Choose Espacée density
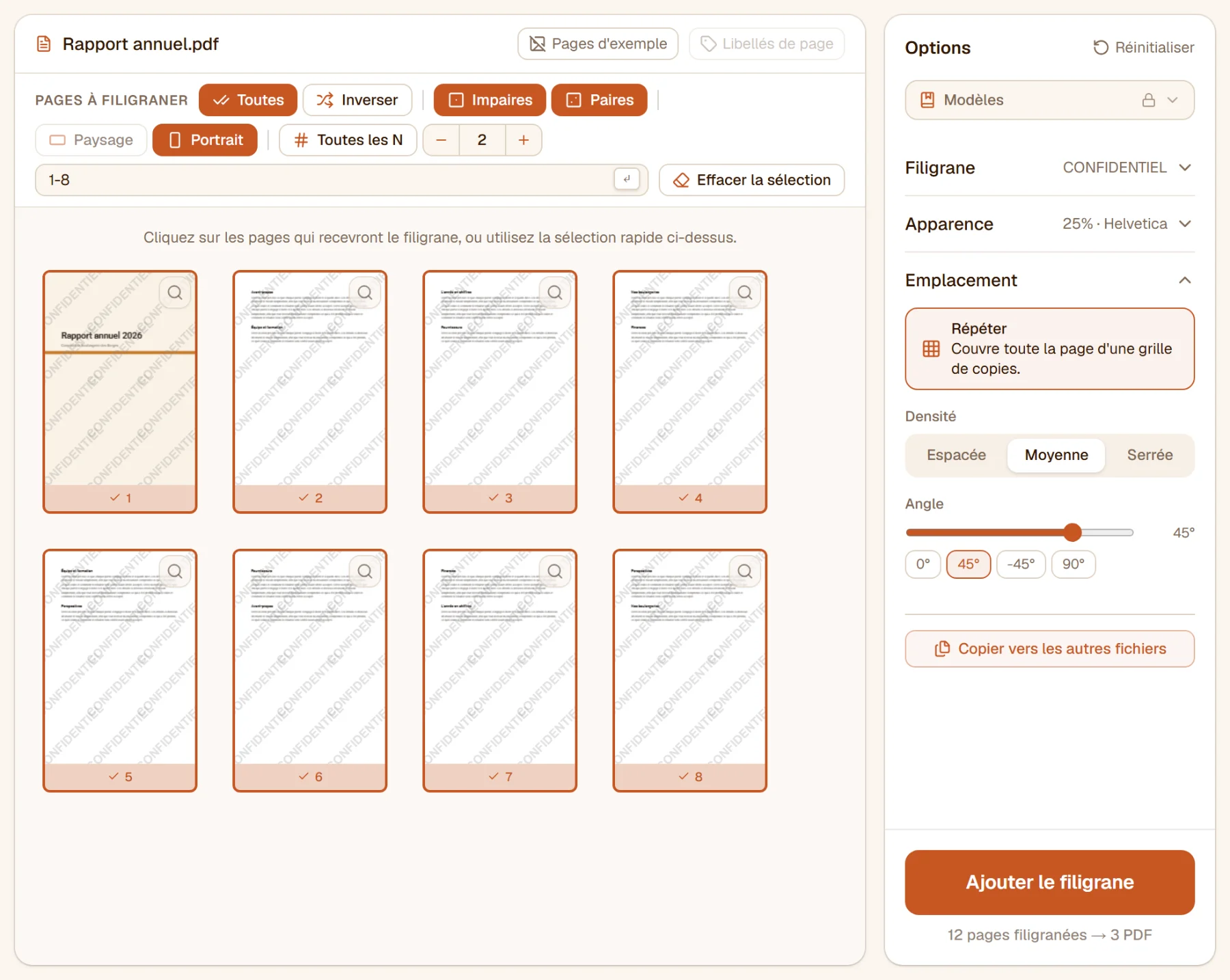 (956, 455)
